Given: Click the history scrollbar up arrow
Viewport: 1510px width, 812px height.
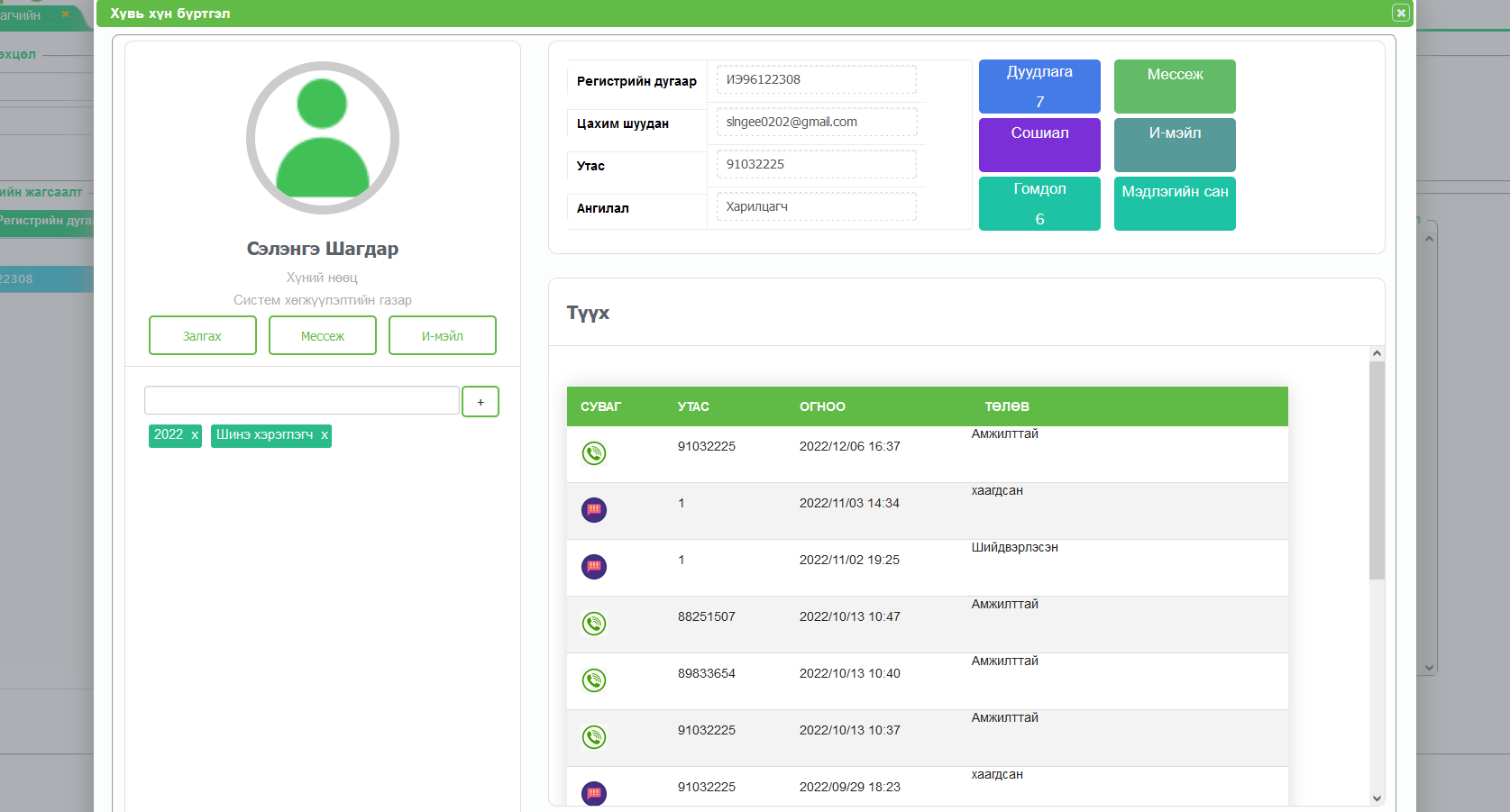Looking at the screenshot, I should 1377,353.
